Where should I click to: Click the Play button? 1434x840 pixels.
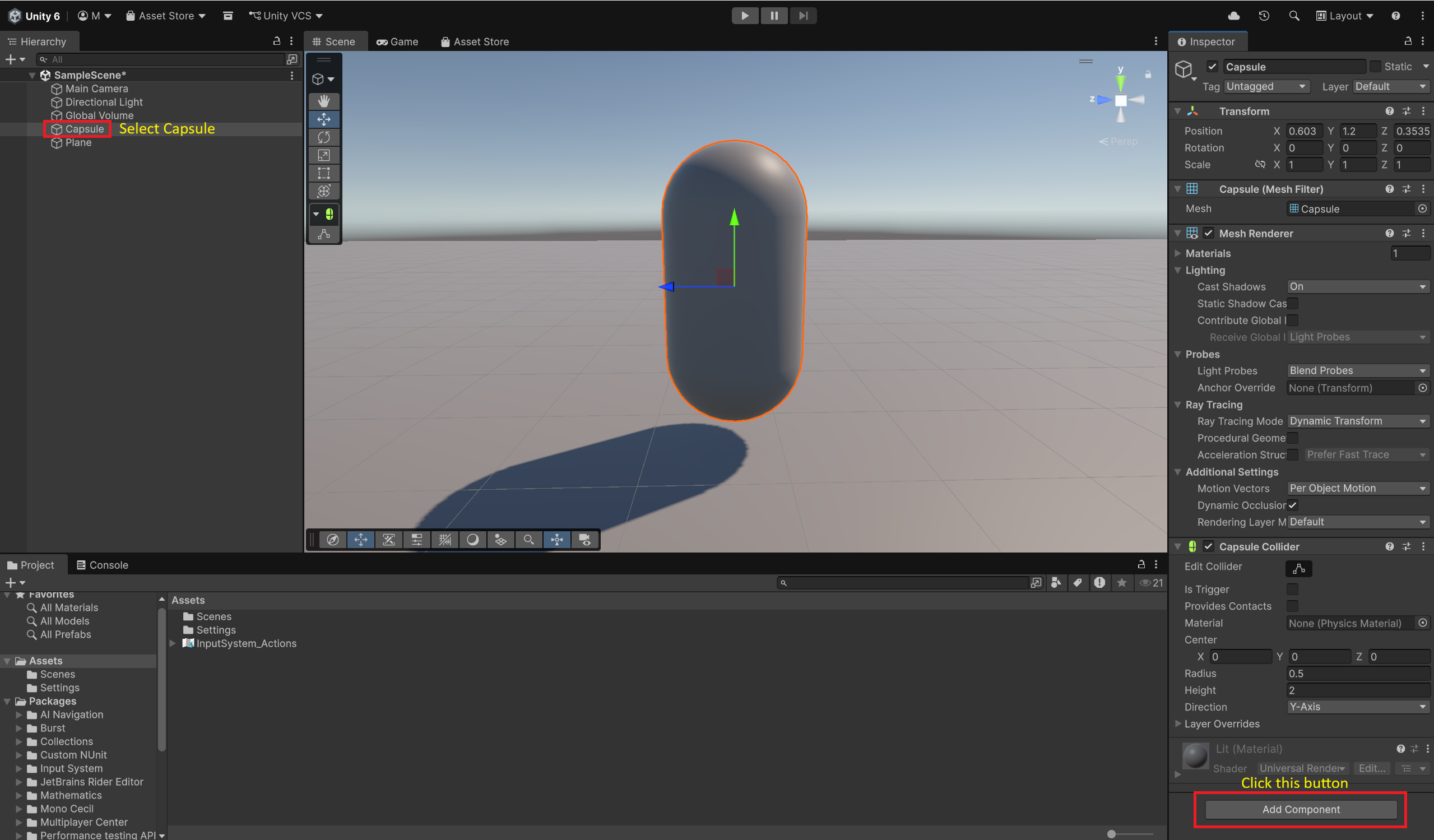744,16
